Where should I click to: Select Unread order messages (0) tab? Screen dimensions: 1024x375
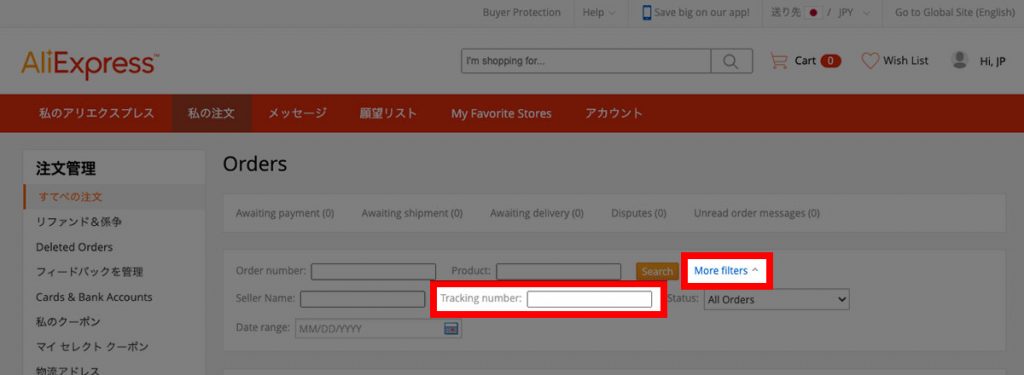[757, 213]
